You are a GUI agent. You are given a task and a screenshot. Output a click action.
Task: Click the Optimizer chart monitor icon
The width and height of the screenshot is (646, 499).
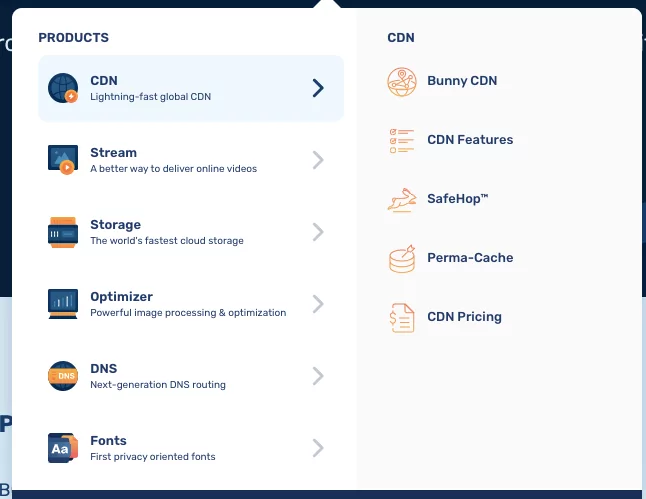coord(63,304)
